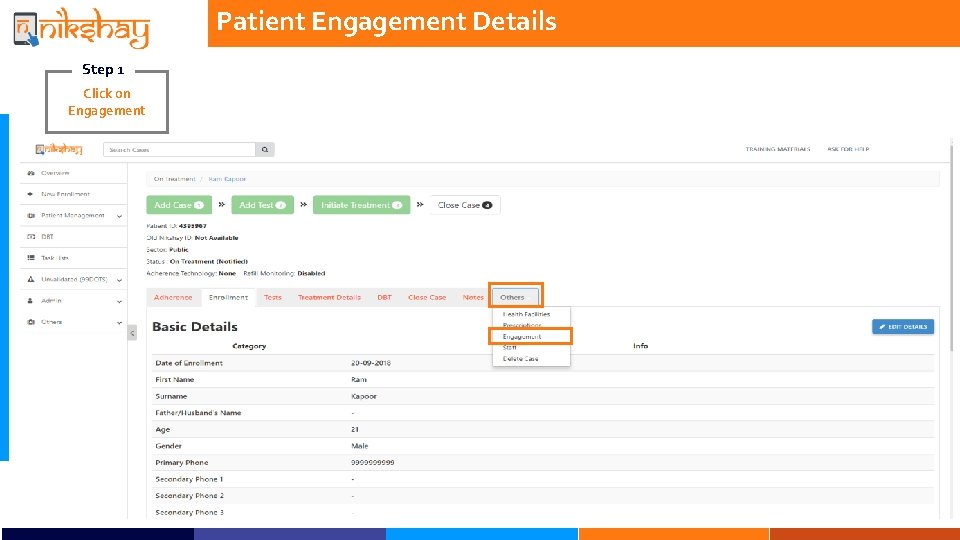Screen dimensions: 960x540
Task: Click the Initiate Treatment button
Action: click(x=361, y=205)
